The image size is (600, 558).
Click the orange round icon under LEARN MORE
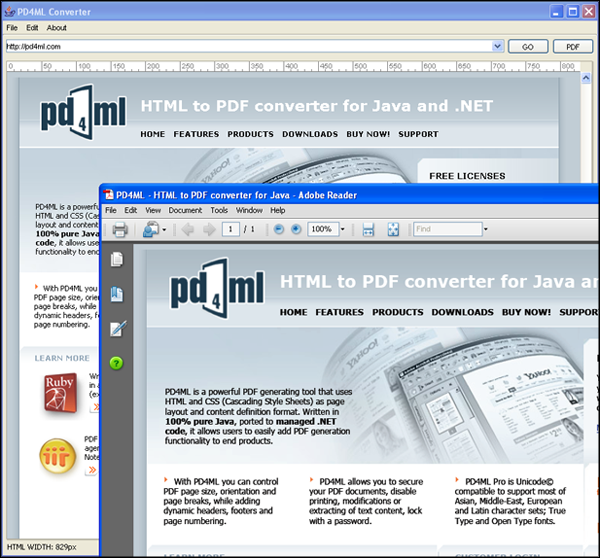[57, 456]
